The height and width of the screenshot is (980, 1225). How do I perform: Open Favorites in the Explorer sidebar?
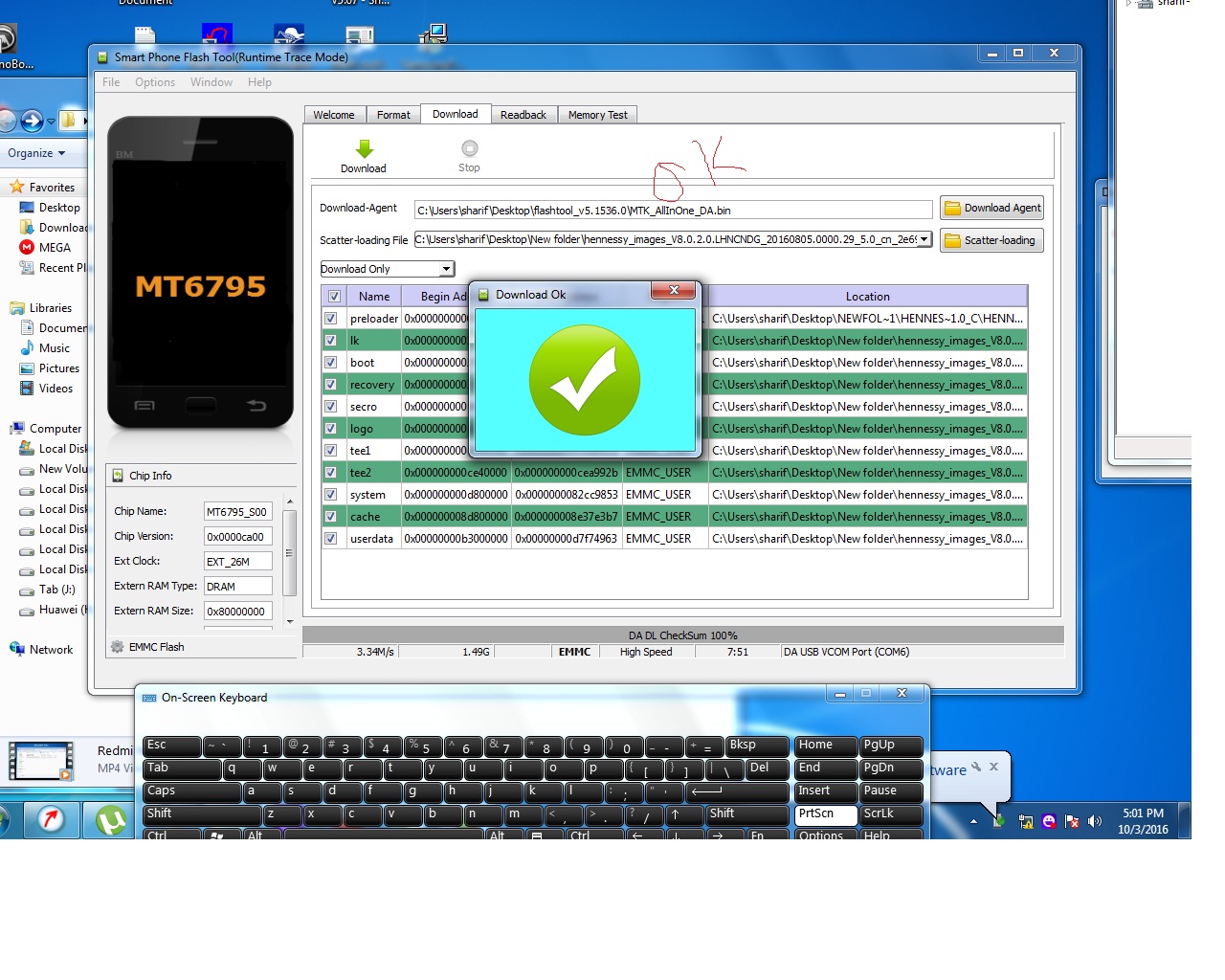point(52,188)
